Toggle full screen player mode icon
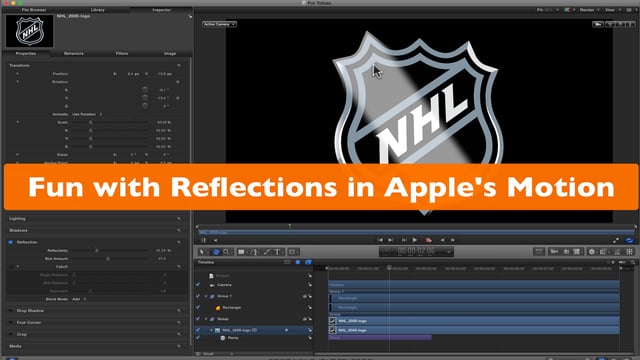 616,240
